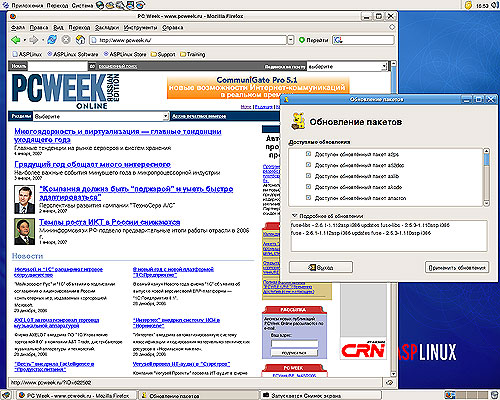This screenshot has height=400, width=500.
Task: Open the URL bar history dropdown
Action: coord(291,40)
